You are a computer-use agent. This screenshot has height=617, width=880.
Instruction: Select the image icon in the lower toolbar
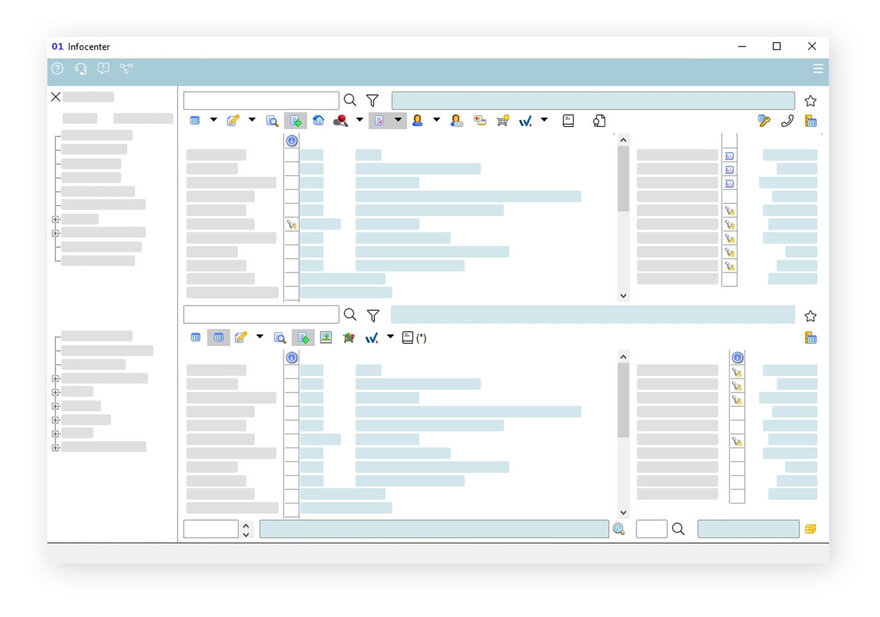[x=326, y=337]
